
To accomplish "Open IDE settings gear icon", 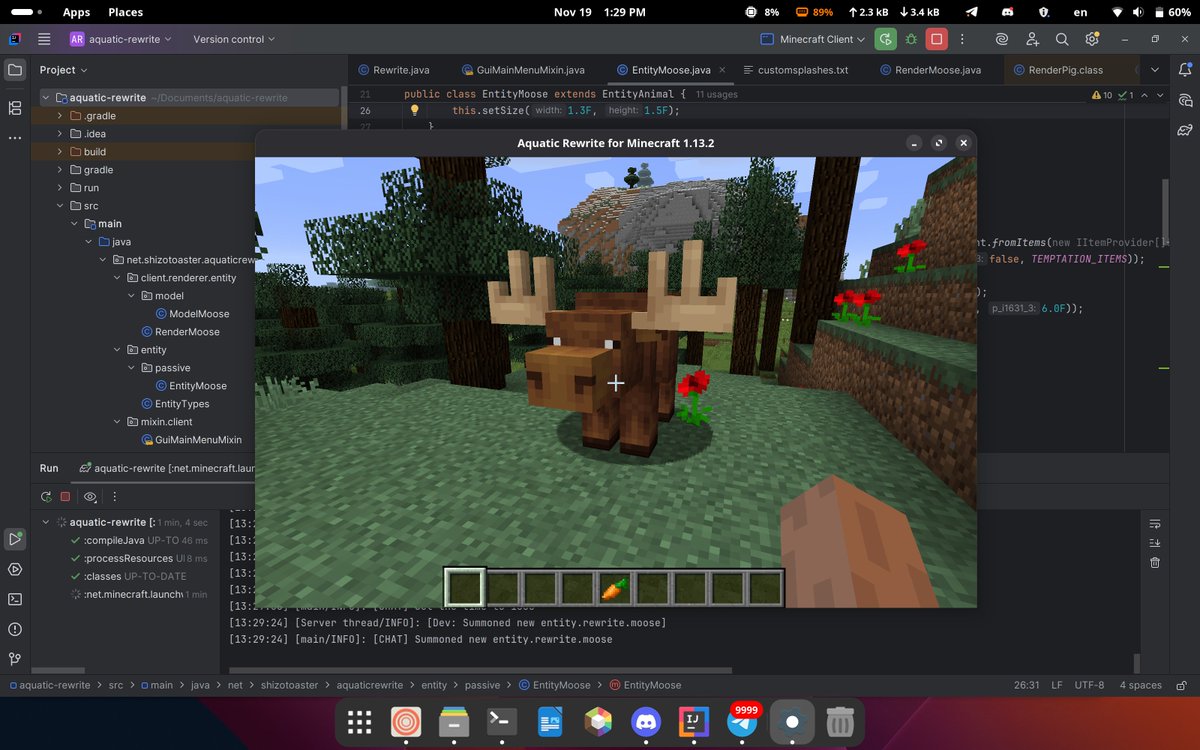I will pyautogui.click(x=1092, y=39).
